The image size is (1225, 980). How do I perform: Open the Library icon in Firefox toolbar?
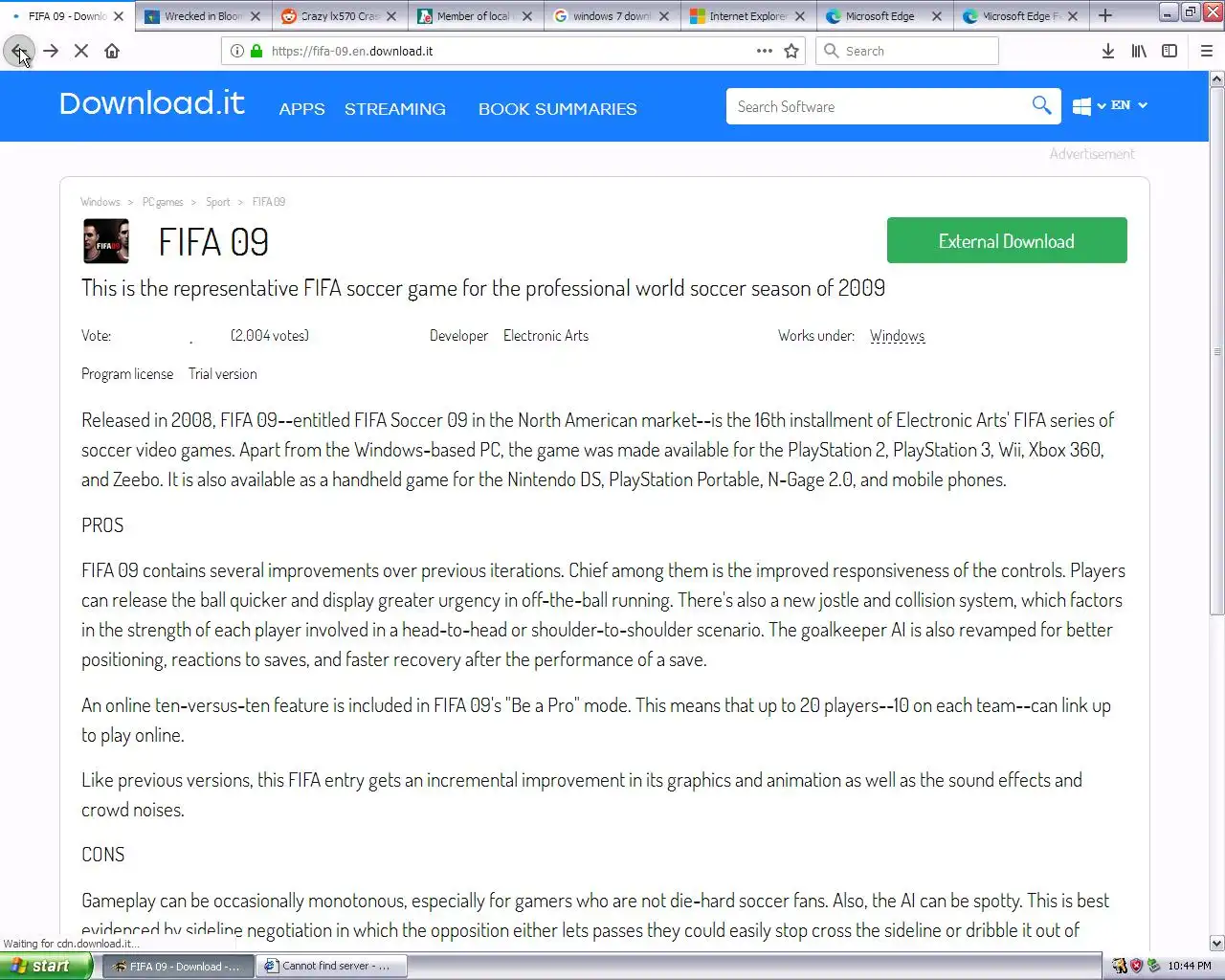[x=1139, y=51]
